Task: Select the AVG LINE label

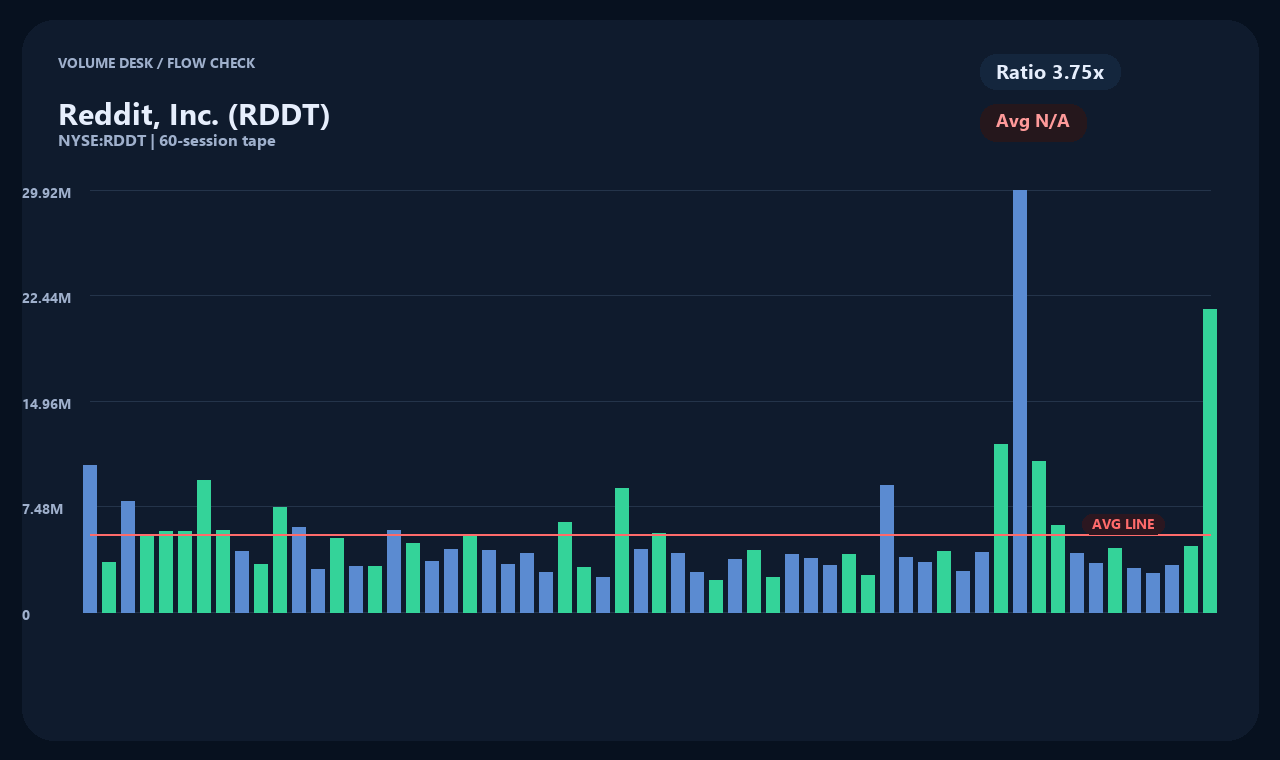Action: (1123, 524)
